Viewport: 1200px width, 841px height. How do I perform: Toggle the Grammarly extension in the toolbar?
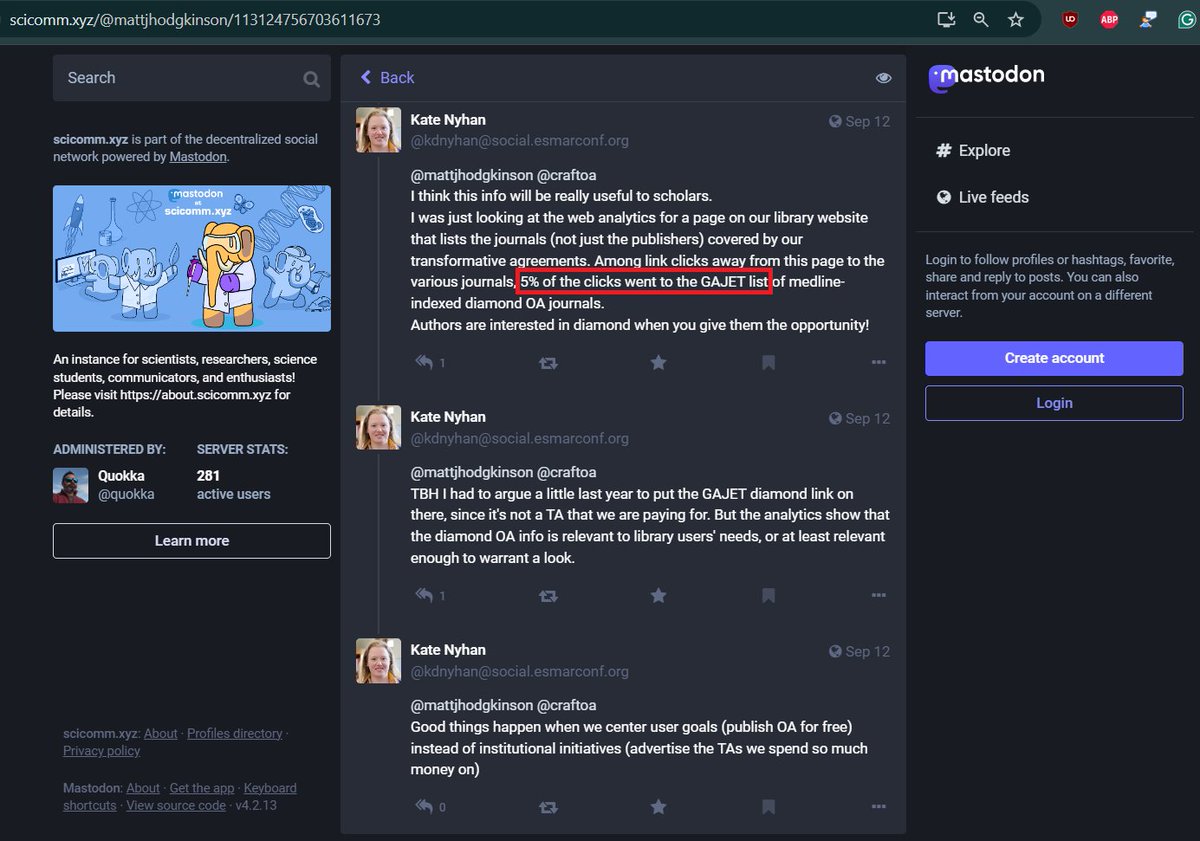click(x=1185, y=19)
